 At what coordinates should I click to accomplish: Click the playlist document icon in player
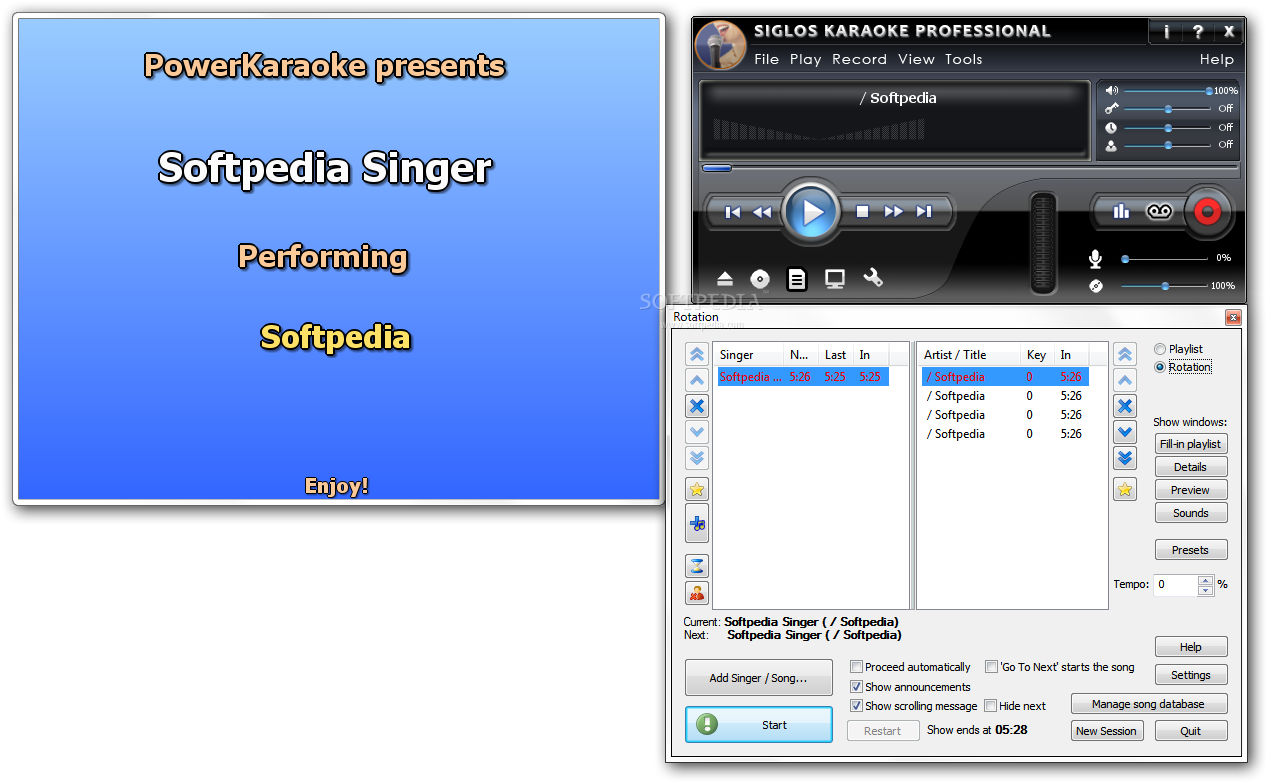pyautogui.click(x=796, y=279)
